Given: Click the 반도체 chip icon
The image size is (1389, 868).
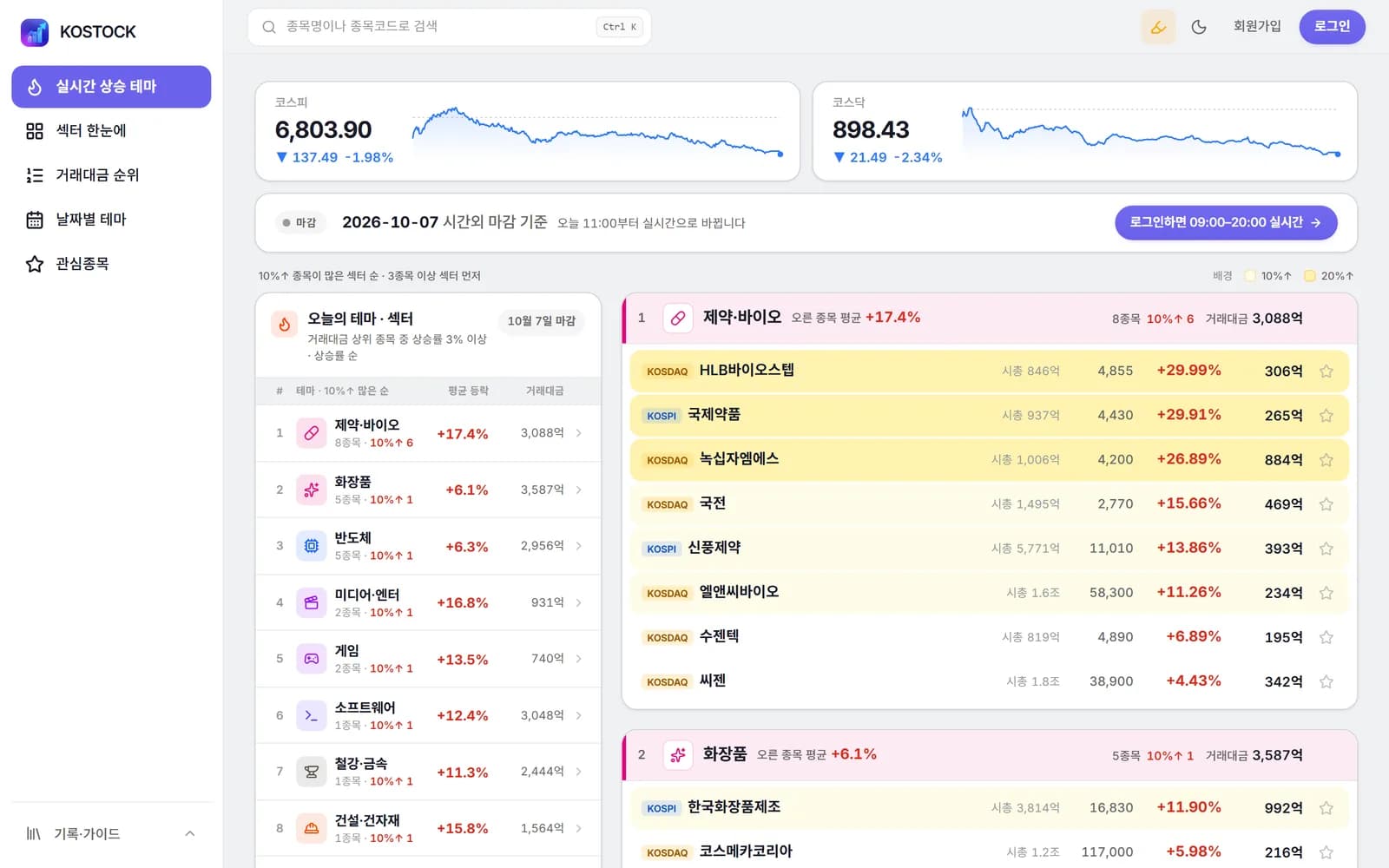Looking at the screenshot, I should point(311,546).
